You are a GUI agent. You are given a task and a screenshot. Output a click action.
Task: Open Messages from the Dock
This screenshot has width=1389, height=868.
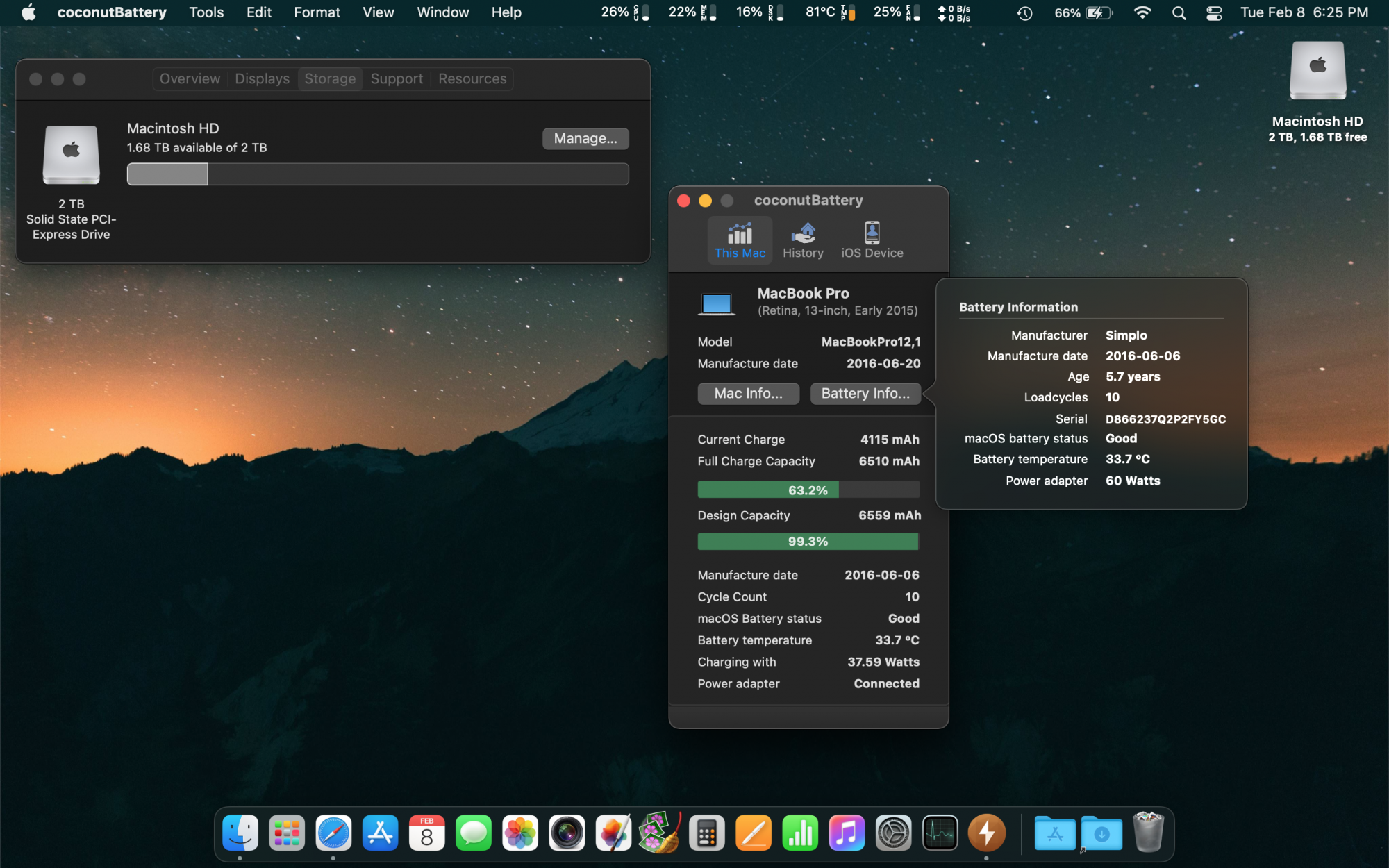click(473, 833)
